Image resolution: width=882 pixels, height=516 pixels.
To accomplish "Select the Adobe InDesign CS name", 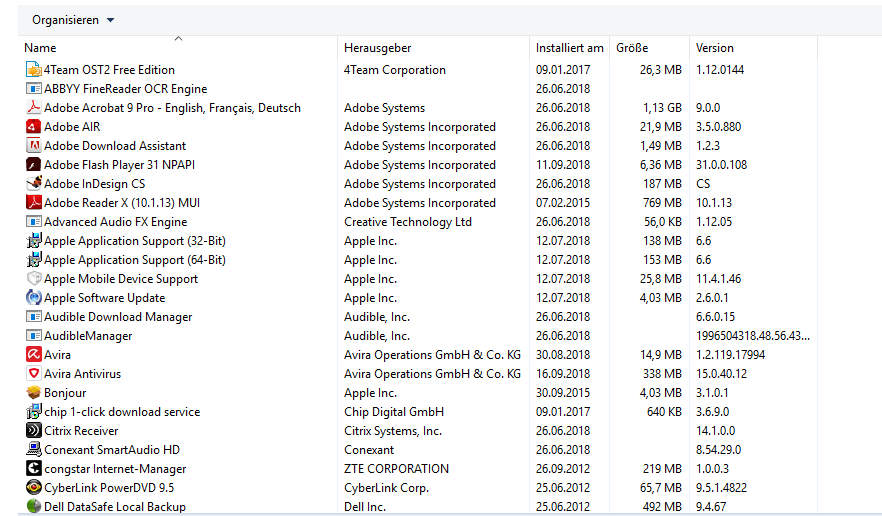I will coord(94,183).
